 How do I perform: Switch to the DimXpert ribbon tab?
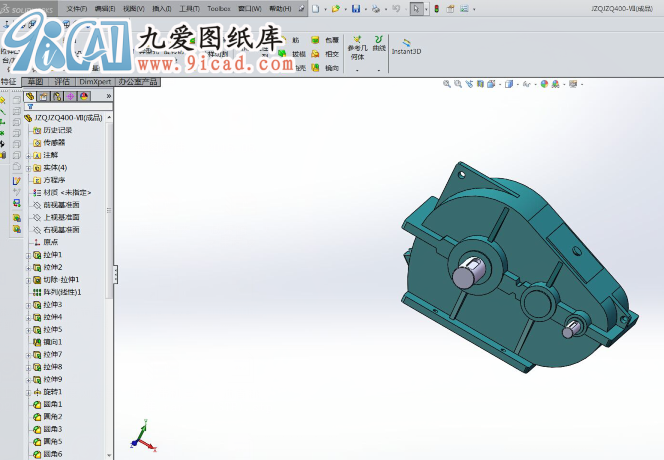pyautogui.click(x=95, y=82)
